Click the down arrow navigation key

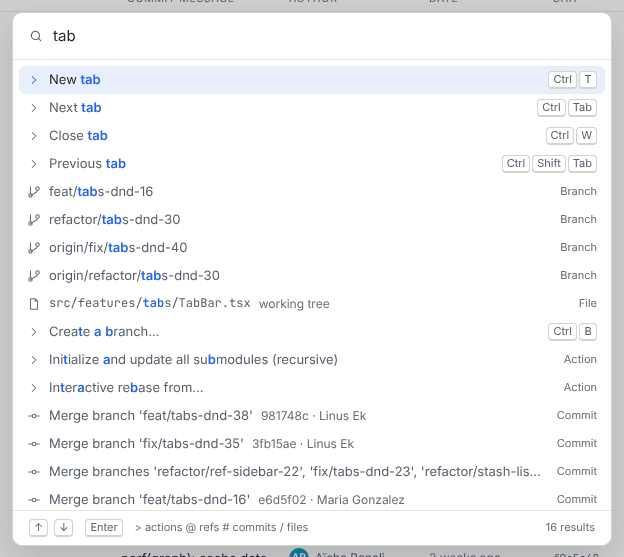pyautogui.click(x=64, y=528)
